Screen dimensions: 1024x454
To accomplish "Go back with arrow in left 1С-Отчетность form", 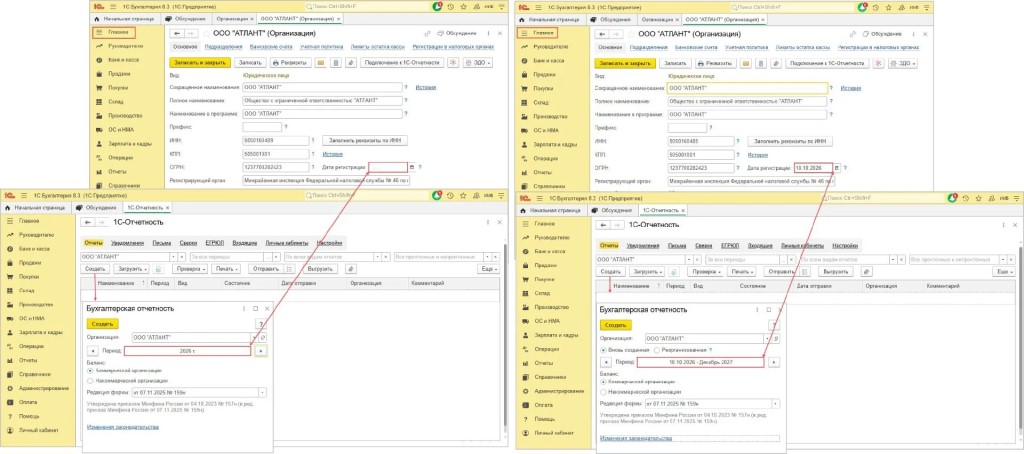I will point(87,222).
